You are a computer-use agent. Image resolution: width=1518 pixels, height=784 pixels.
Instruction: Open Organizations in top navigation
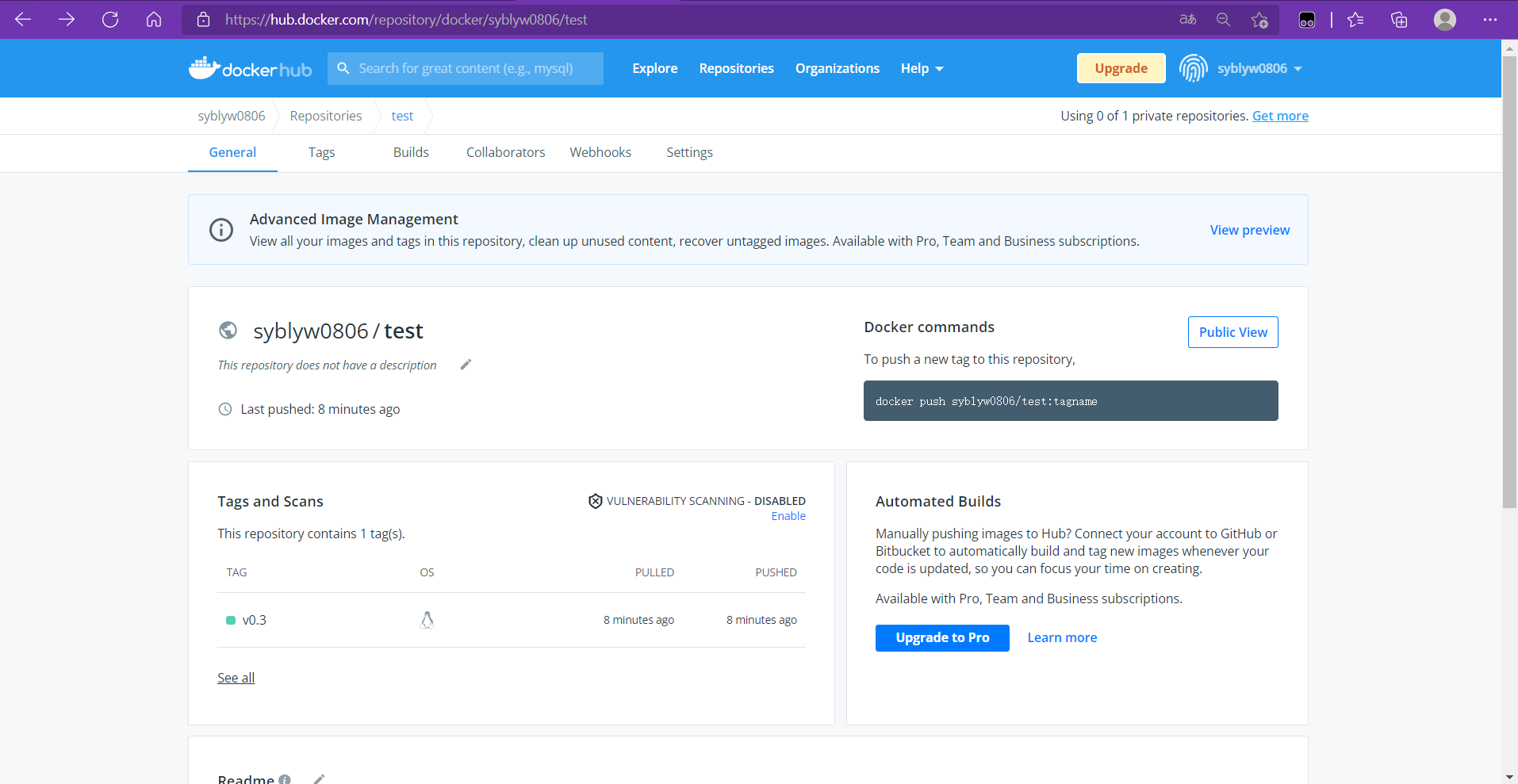coord(838,68)
